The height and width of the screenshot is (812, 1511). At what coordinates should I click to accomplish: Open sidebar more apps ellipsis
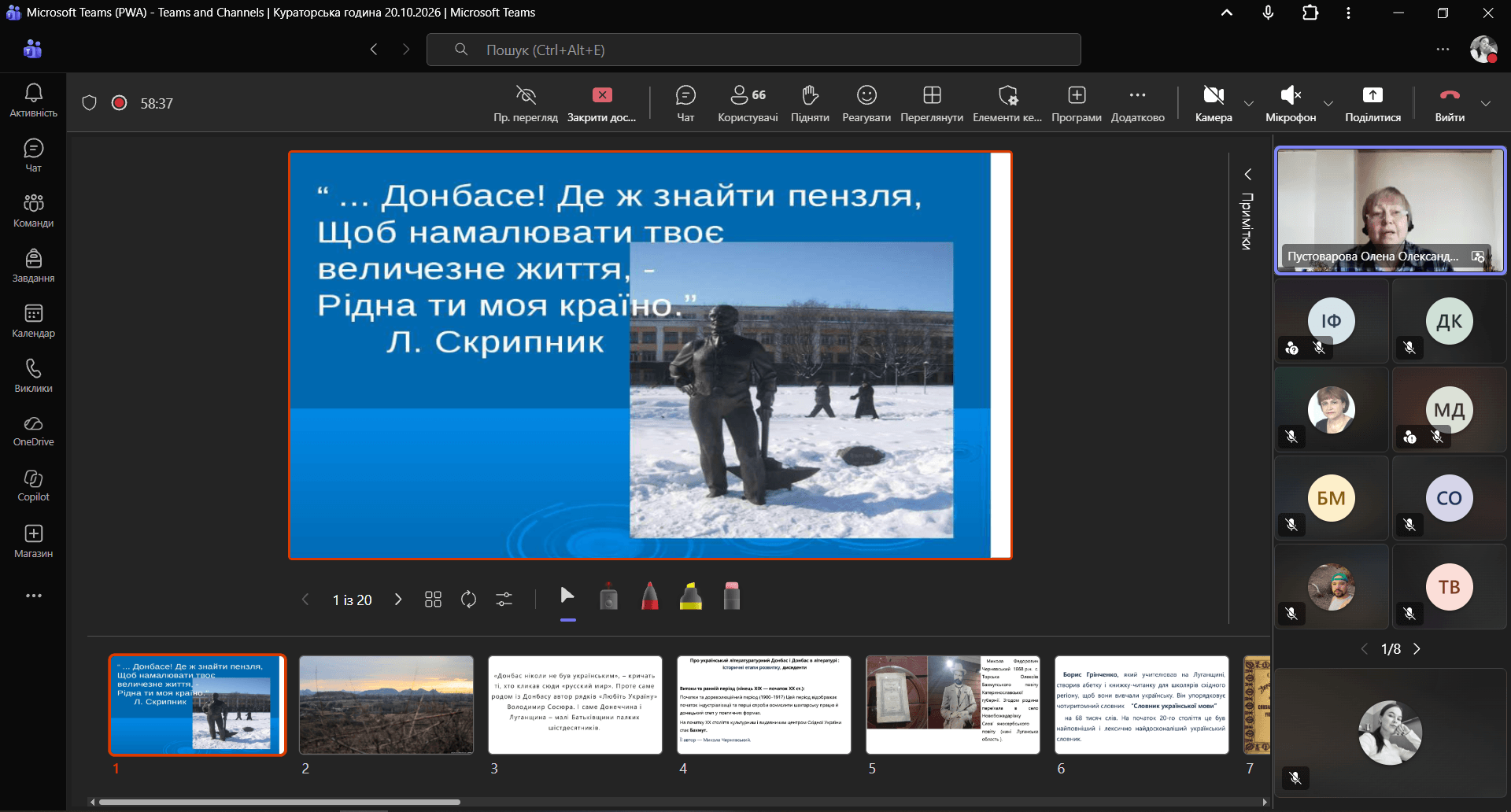33,596
